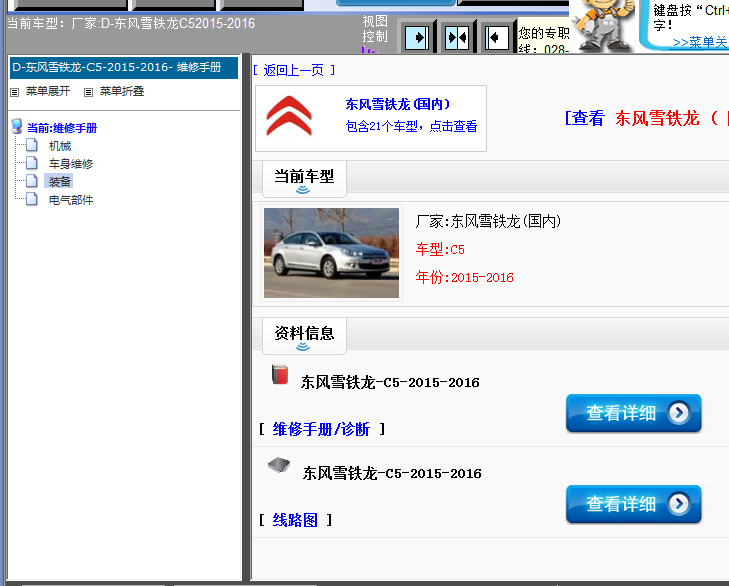Click the 车型:C5 text
Viewport: 729px width, 586px height.
[440, 249]
